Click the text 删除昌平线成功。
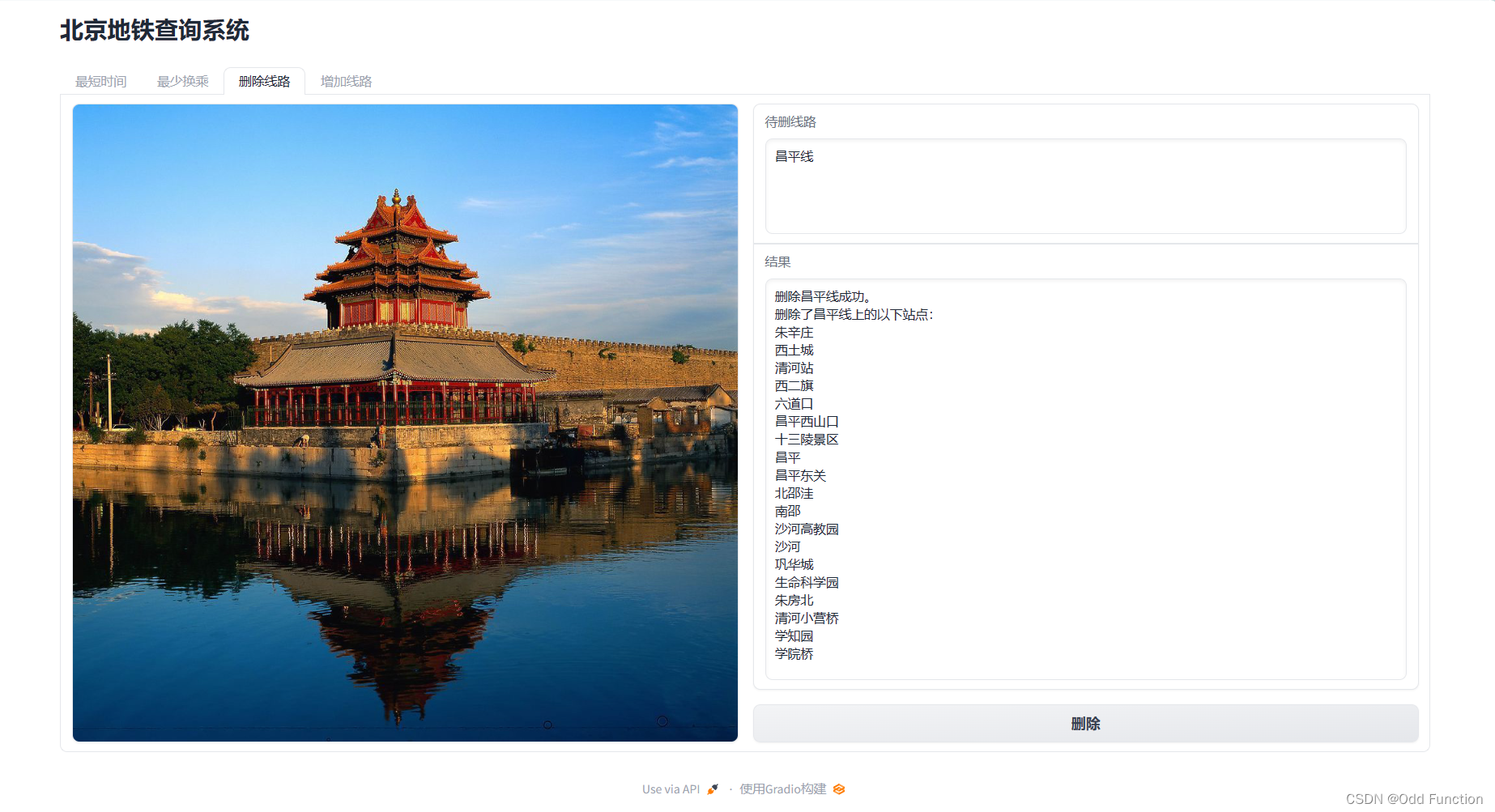The width and height of the screenshot is (1495, 812). [x=823, y=296]
